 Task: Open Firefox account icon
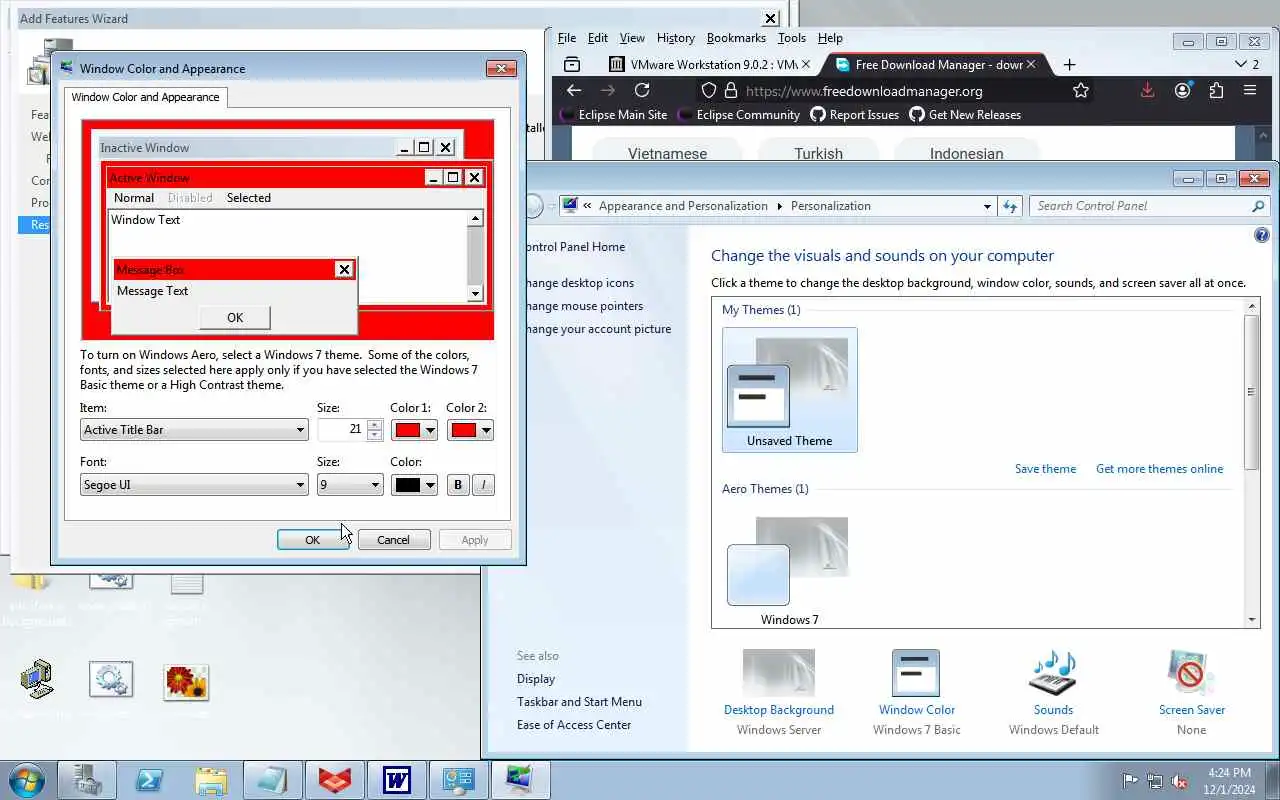[x=1183, y=90]
